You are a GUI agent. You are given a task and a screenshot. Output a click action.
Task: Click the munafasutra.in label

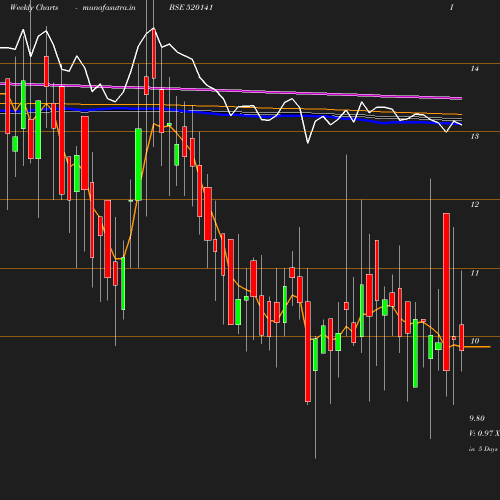pos(109,7)
